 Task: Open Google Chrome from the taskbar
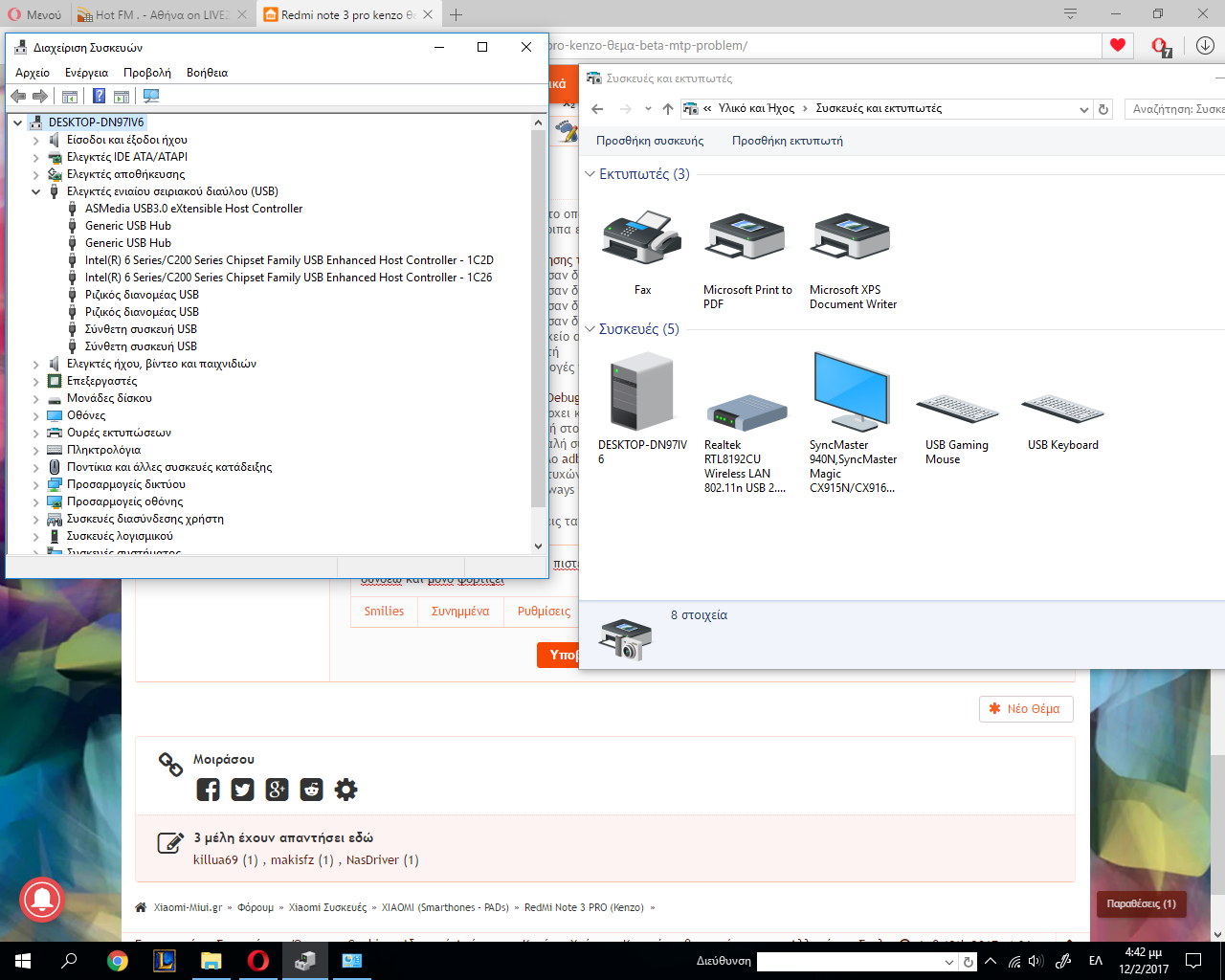118,961
